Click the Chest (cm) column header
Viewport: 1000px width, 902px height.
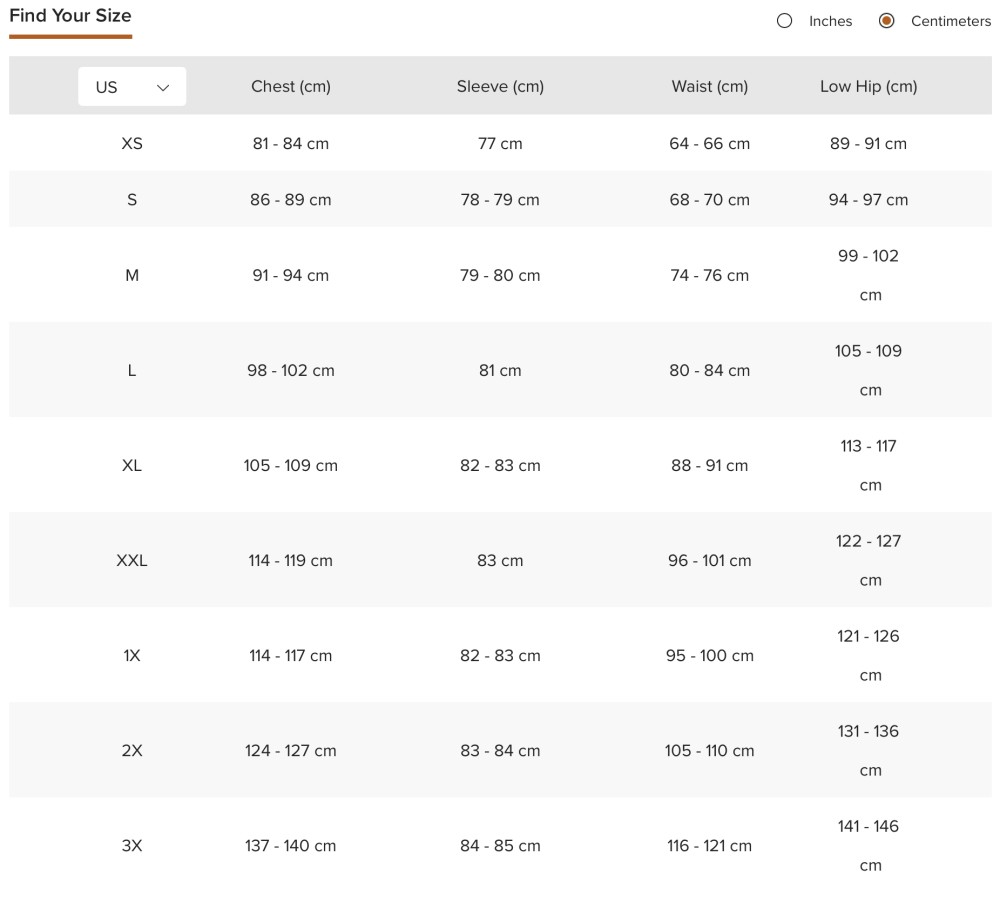coord(290,86)
